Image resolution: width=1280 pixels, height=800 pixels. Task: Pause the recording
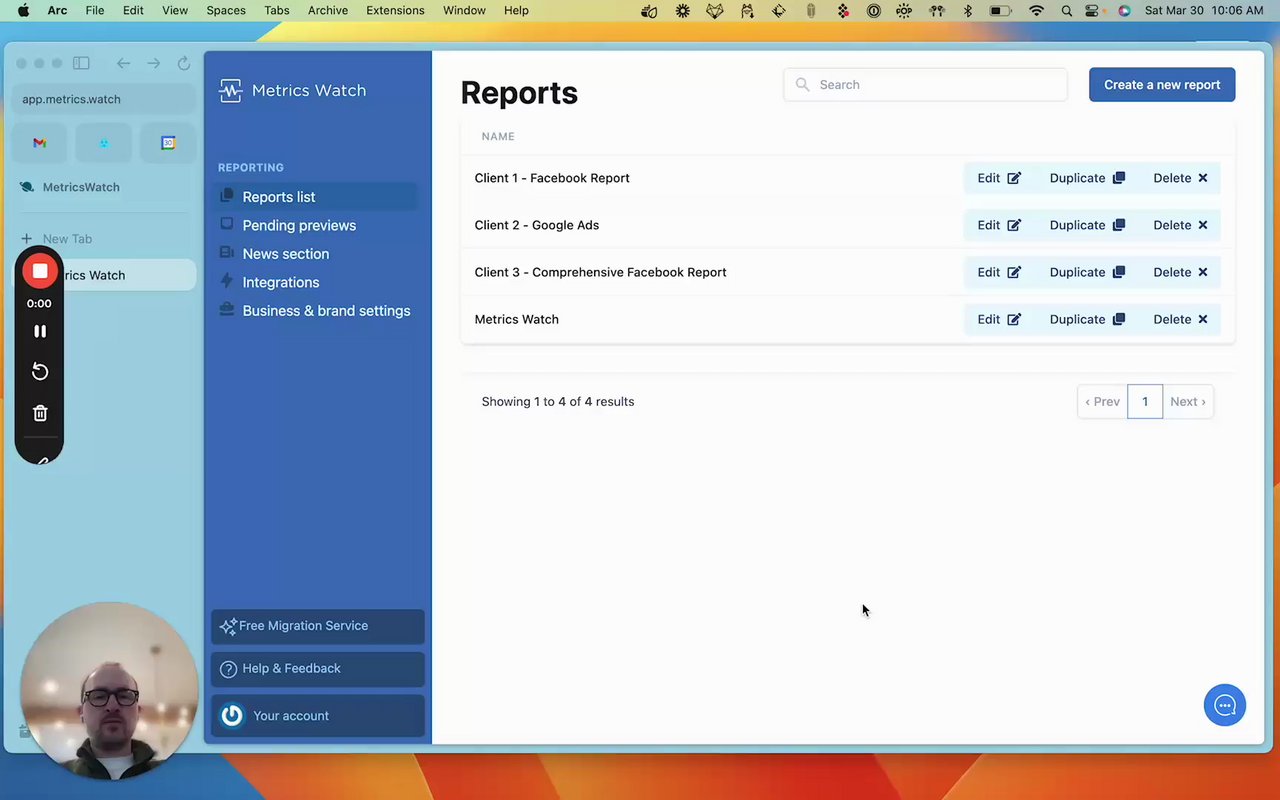(40, 331)
